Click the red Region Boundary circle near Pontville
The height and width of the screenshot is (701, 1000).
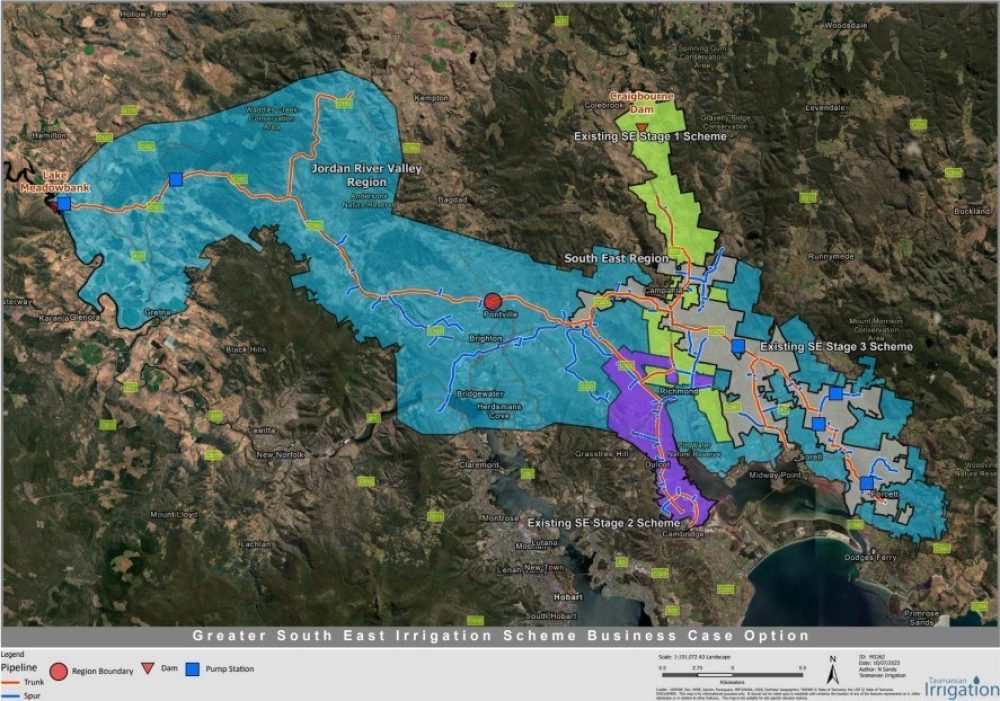492,300
